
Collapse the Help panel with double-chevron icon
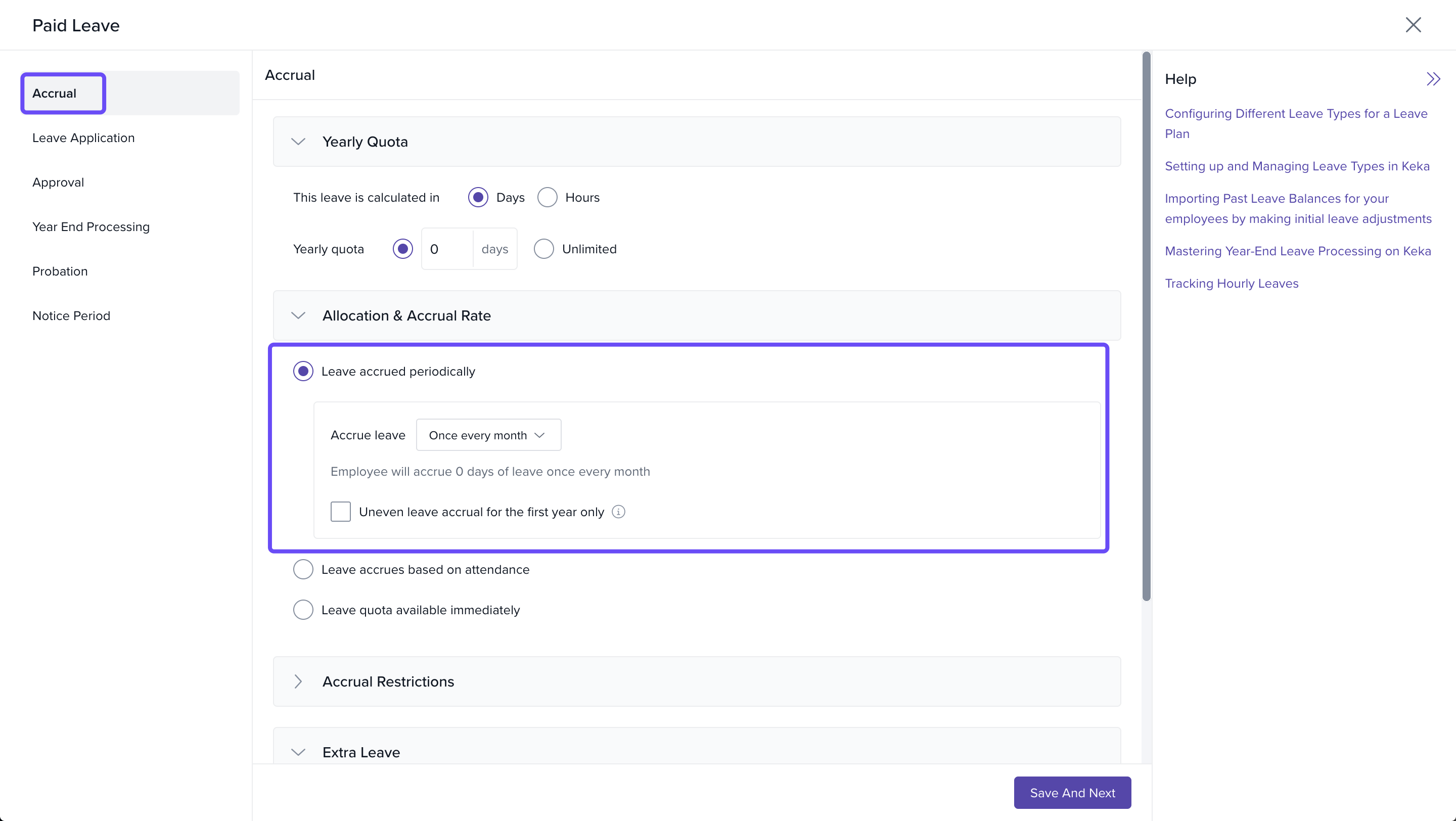(1433, 79)
